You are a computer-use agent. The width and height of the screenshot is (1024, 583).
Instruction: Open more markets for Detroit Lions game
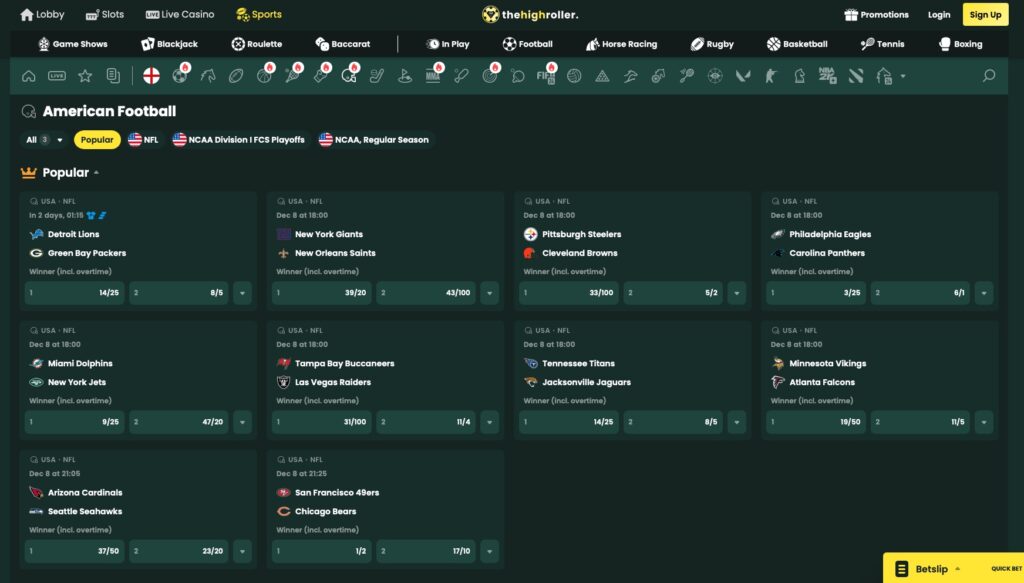[x=242, y=293]
